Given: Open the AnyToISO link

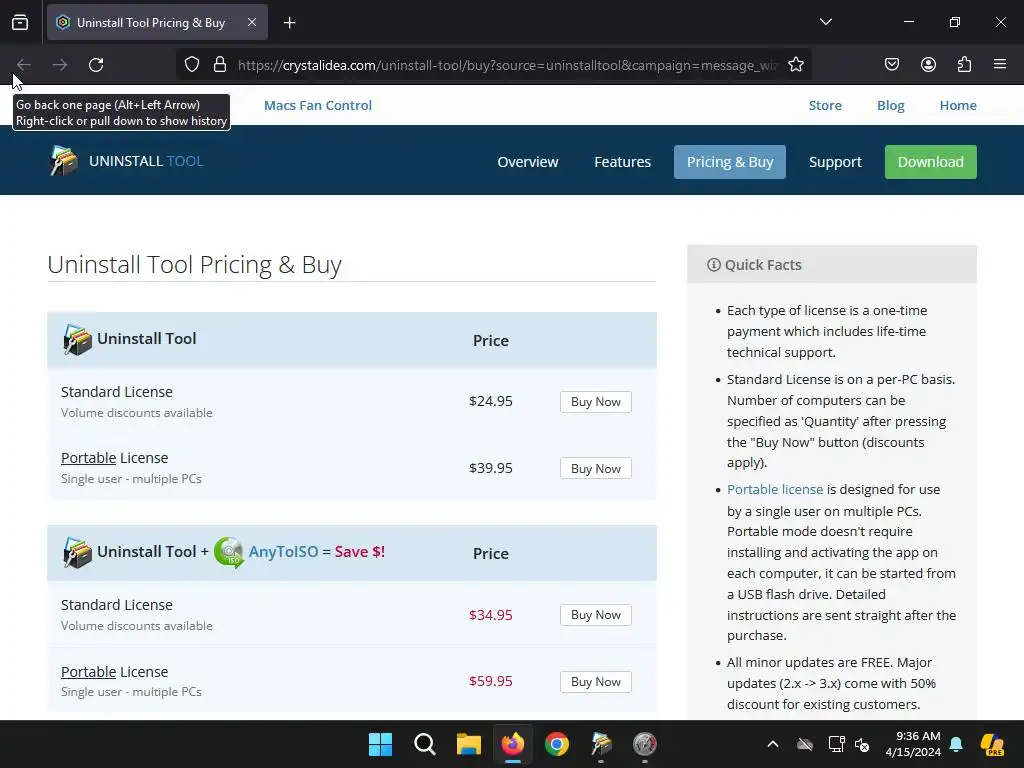Looking at the screenshot, I should [283, 552].
